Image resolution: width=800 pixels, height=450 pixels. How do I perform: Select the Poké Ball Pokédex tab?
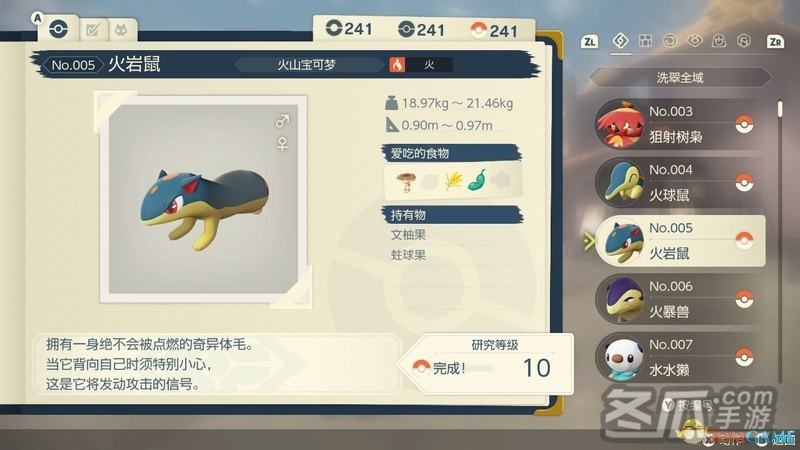click(58, 29)
